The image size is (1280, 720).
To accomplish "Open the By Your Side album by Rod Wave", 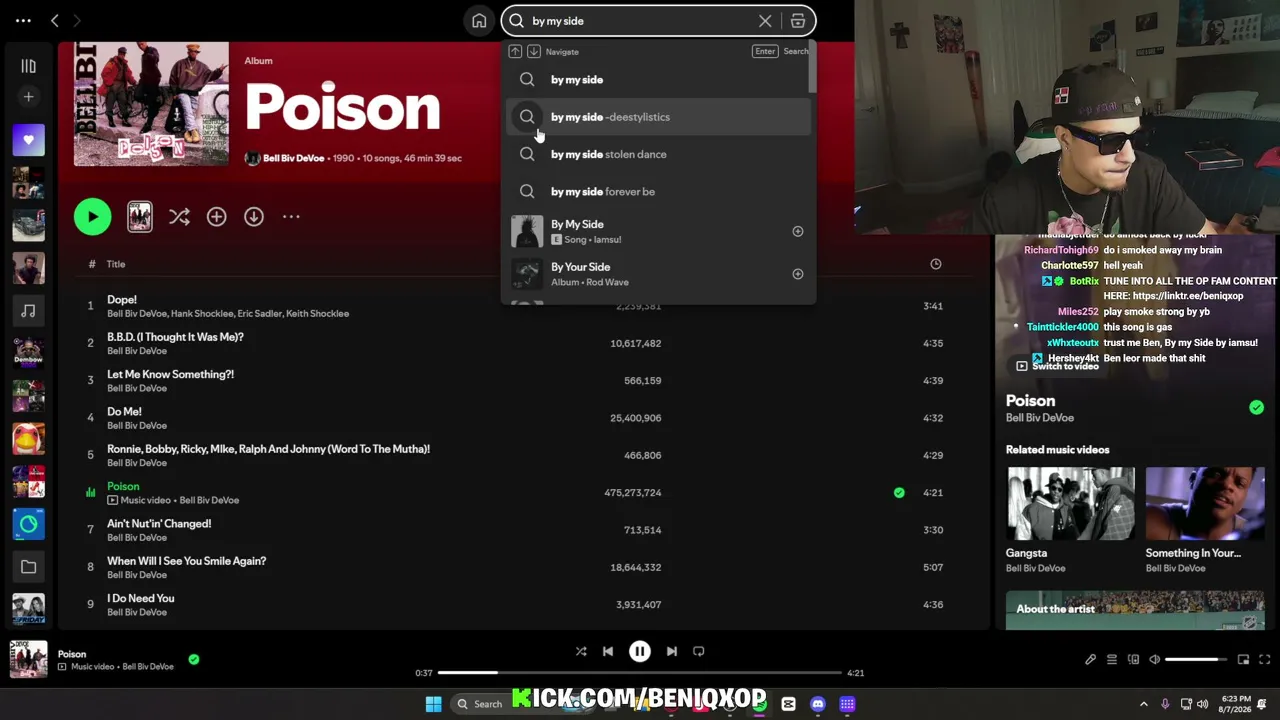I will [658, 274].
